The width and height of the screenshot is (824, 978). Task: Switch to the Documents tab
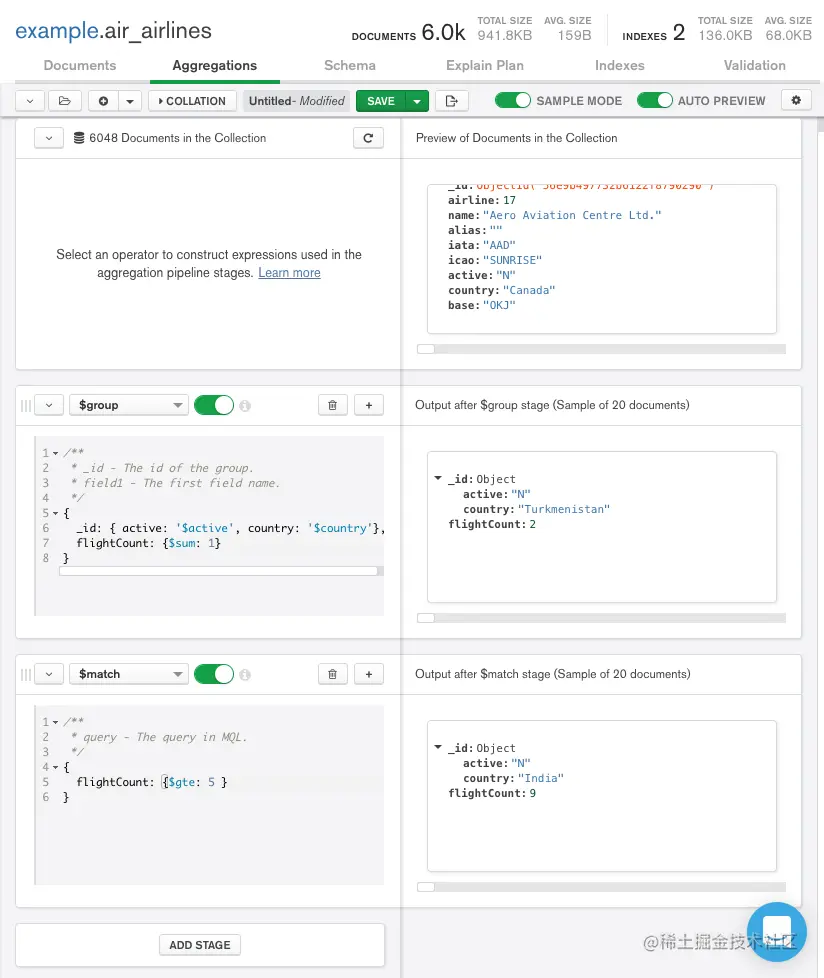pos(80,65)
